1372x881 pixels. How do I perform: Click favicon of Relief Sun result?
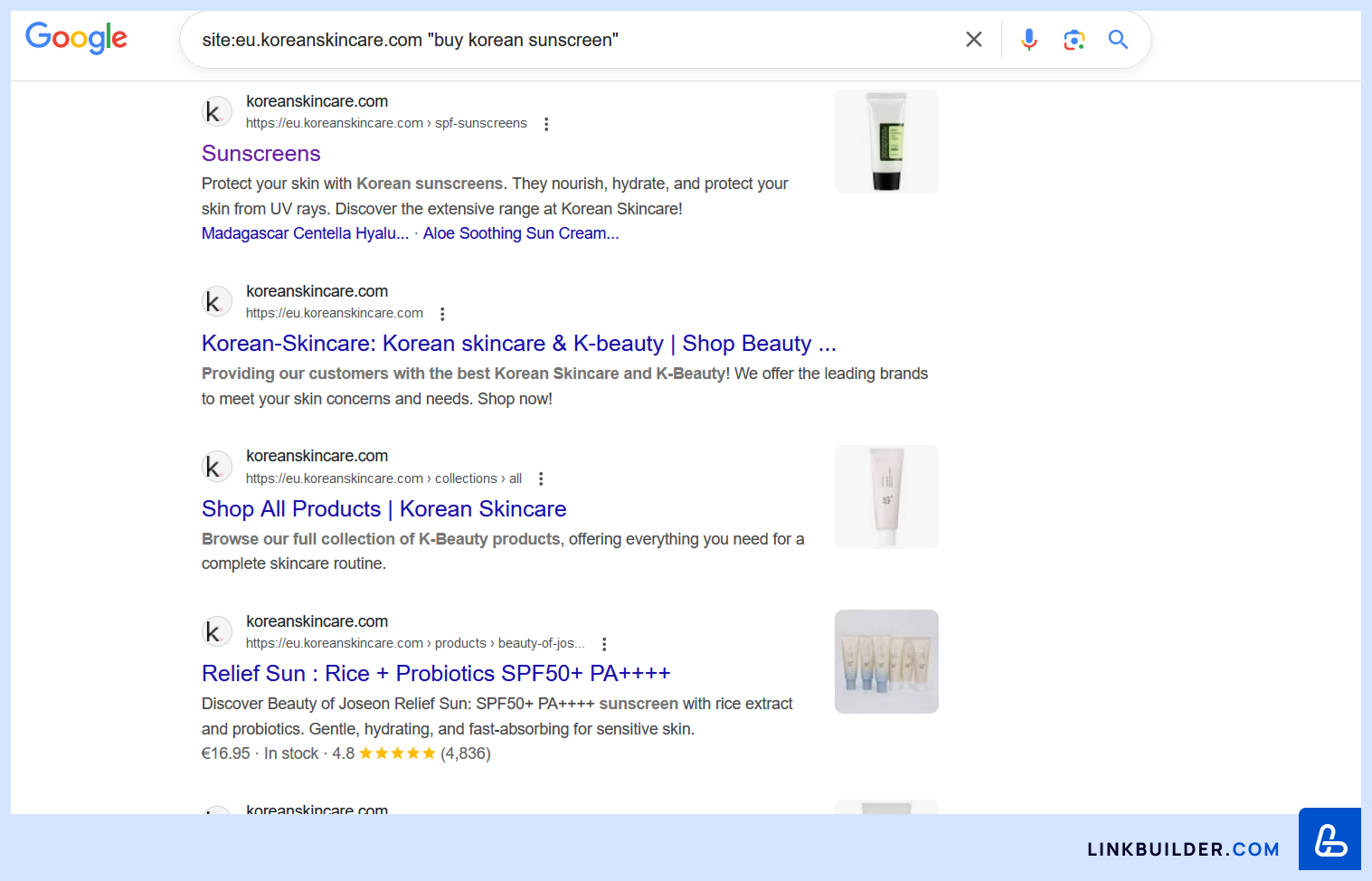(x=216, y=632)
